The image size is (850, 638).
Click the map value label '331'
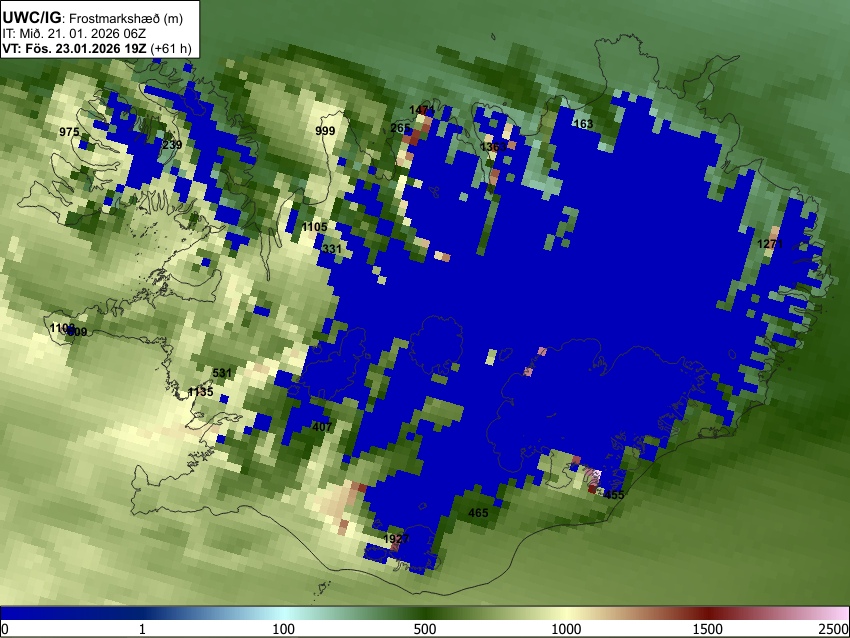(x=332, y=249)
